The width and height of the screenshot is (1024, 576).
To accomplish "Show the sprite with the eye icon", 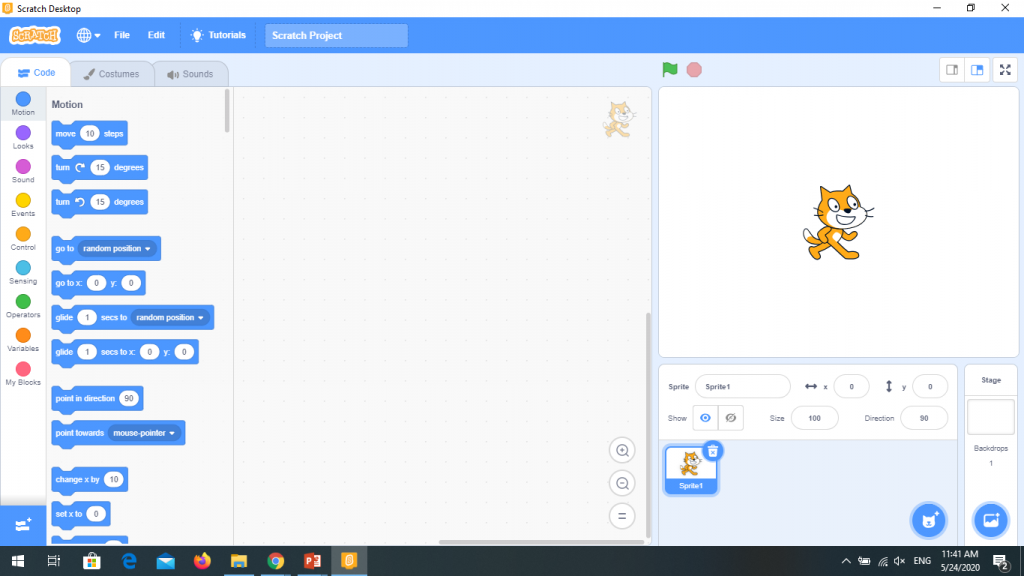I will coord(705,418).
